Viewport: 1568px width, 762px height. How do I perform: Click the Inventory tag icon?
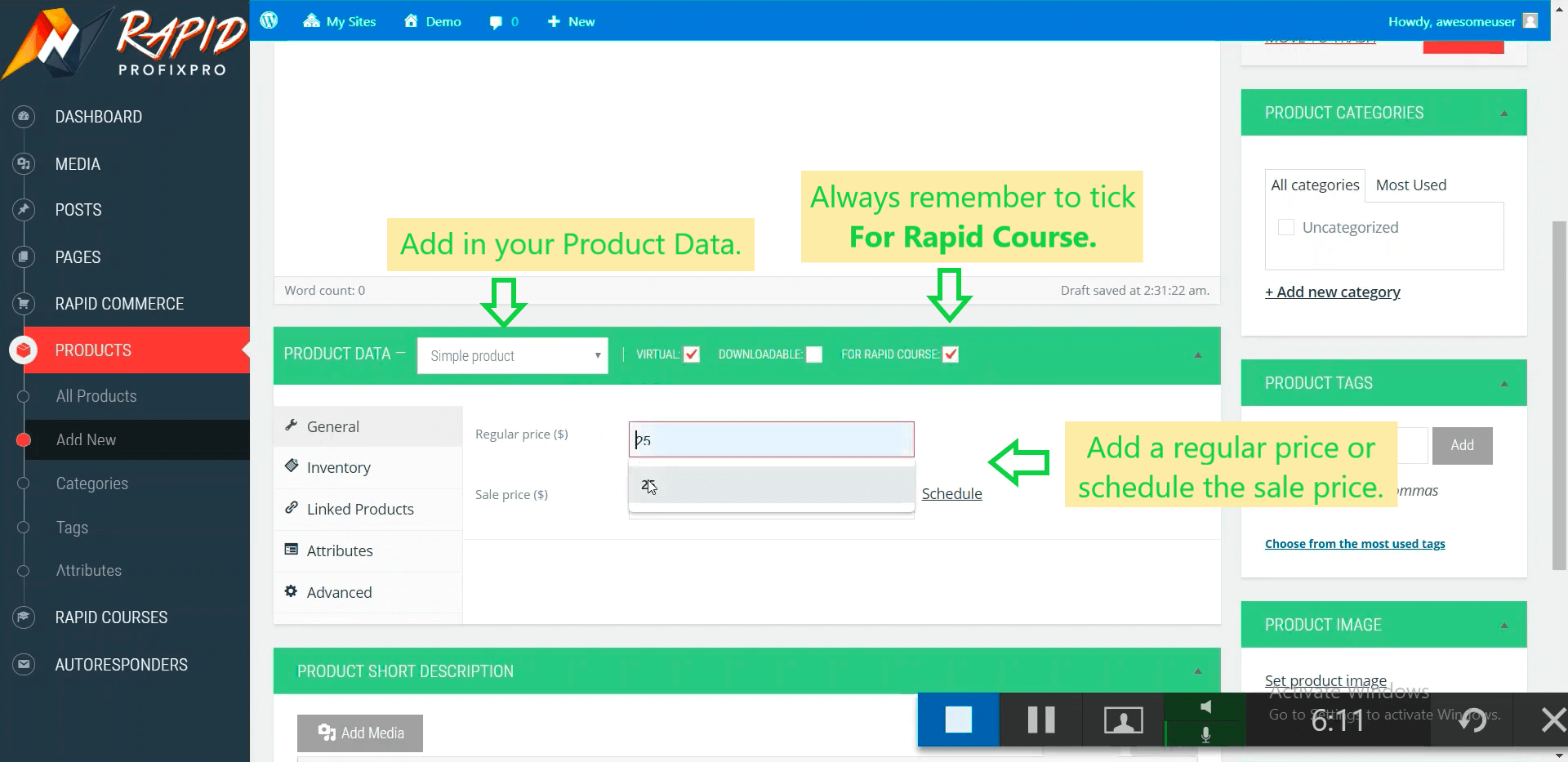pyautogui.click(x=292, y=466)
